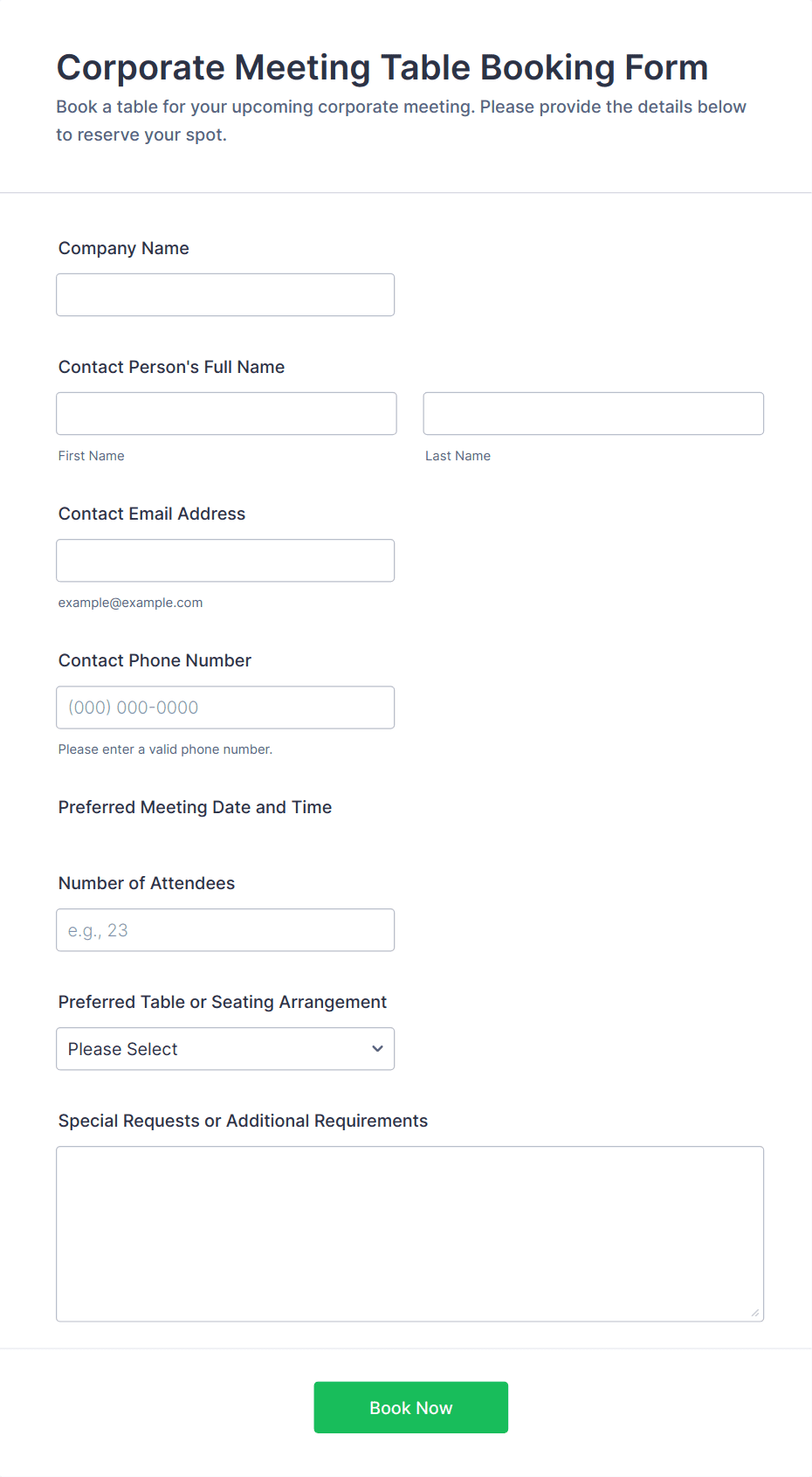Click the Contact Phone Number field
This screenshot has width=812, height=1477.
(225, 707)
